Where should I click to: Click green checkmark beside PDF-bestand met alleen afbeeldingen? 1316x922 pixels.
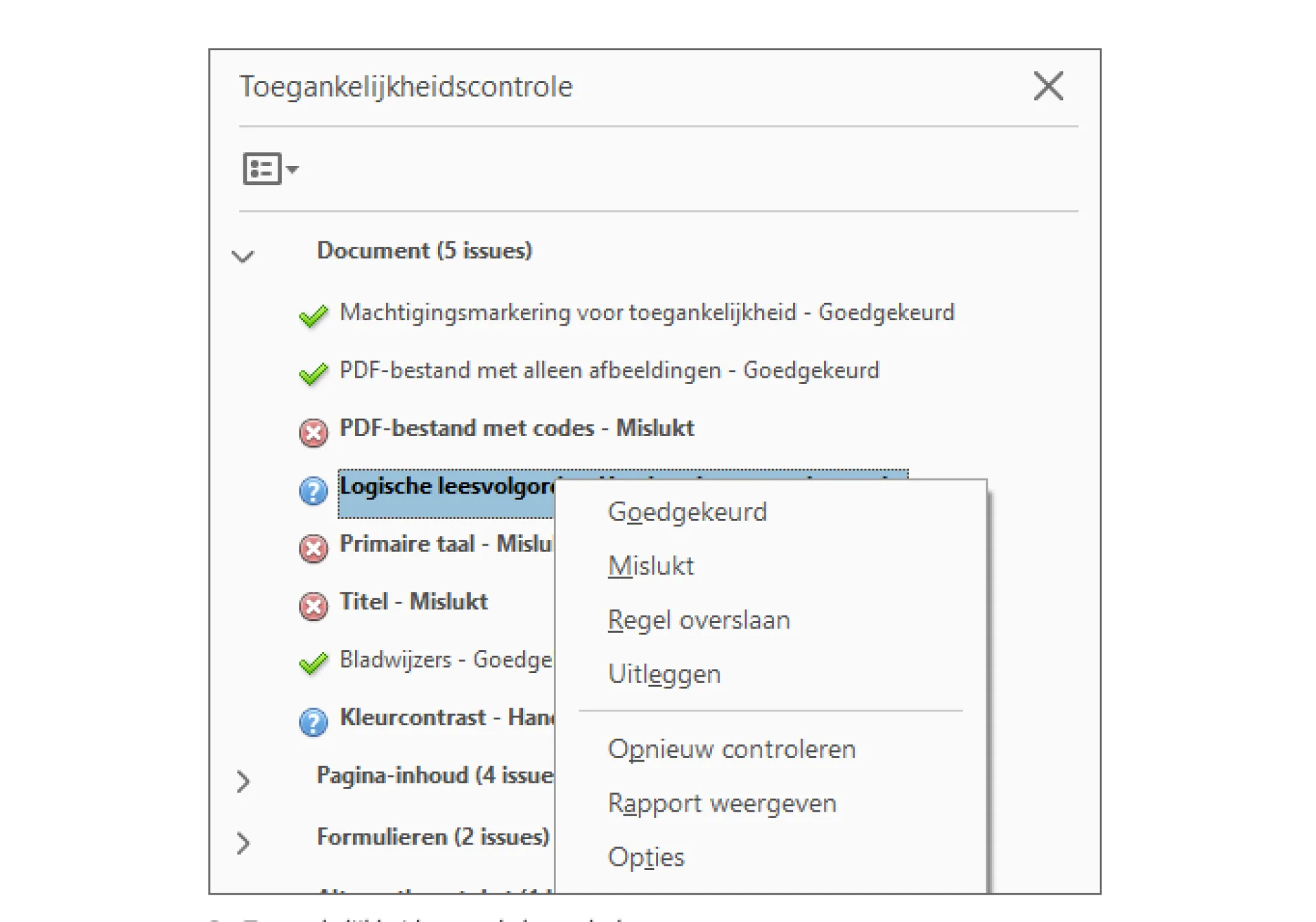point(313,374)
